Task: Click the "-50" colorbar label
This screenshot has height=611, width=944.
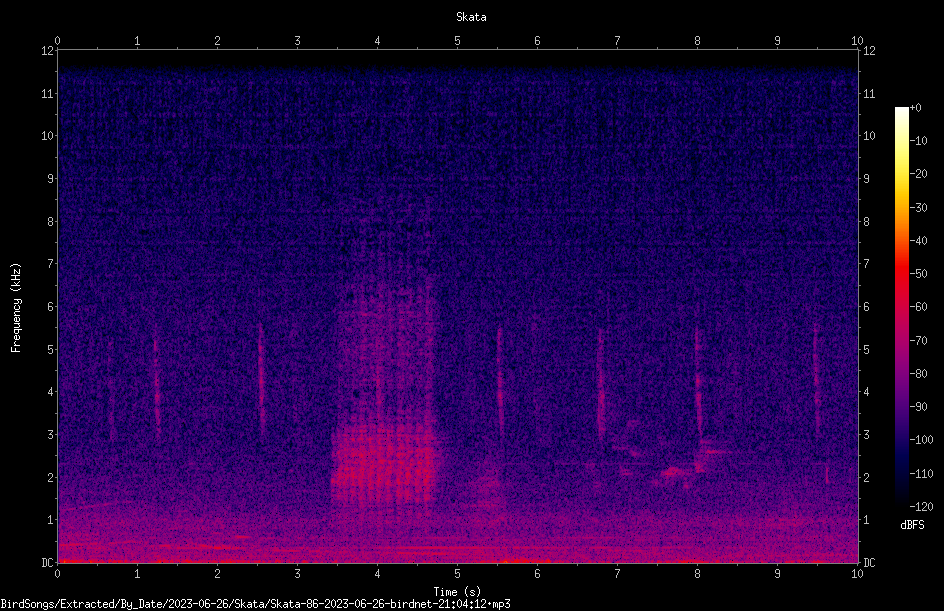Action: click(x=918, y=274)
